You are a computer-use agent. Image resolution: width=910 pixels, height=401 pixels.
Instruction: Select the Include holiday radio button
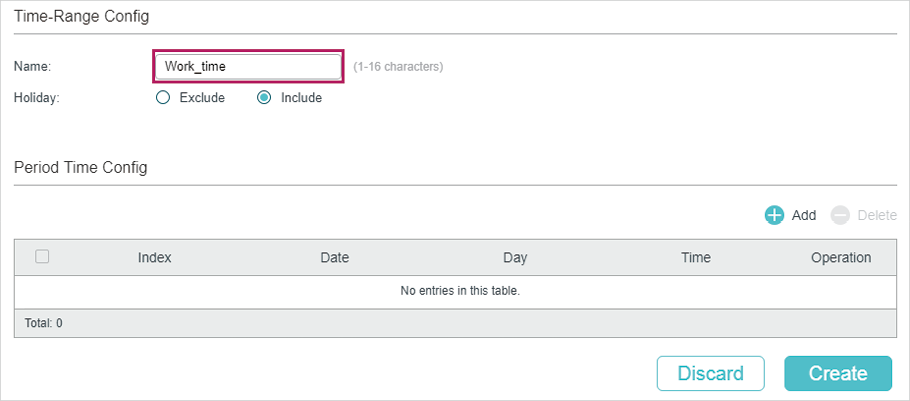[265, 98]
